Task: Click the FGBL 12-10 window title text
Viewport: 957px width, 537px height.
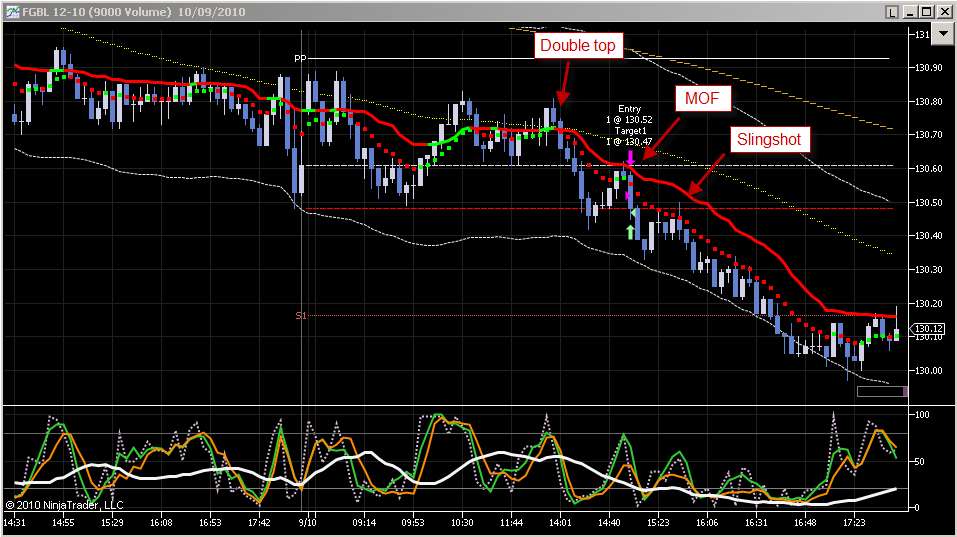Action: tap(134, 12)
